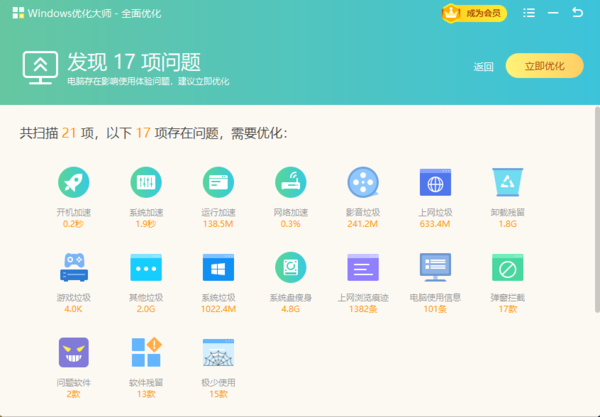This screenshot has width=600, height=417.
Task: Click the 网络加速 router icon
Action: click(290, 182)
